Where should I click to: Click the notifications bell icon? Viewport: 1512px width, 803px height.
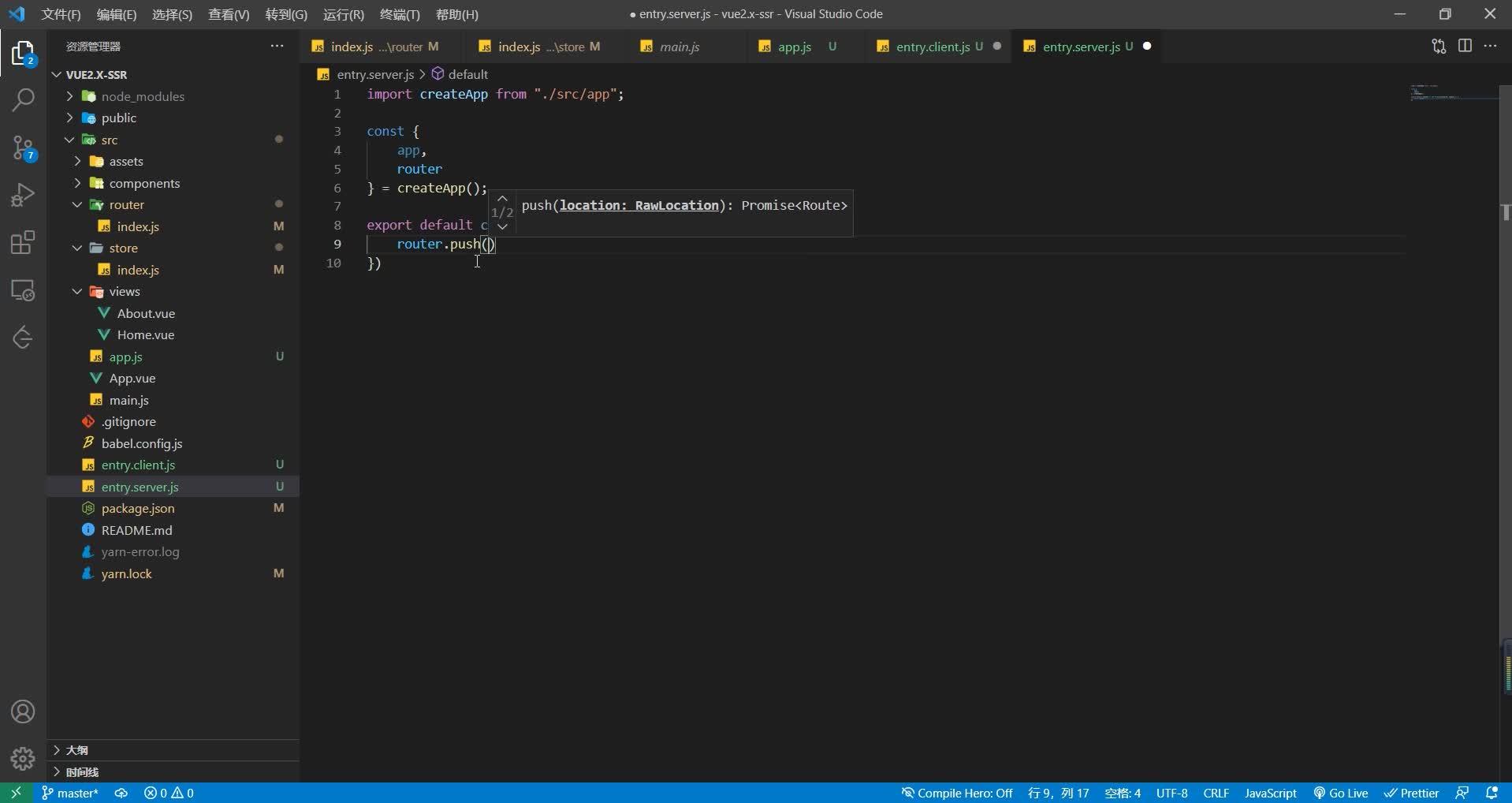tap(1493, 793)
